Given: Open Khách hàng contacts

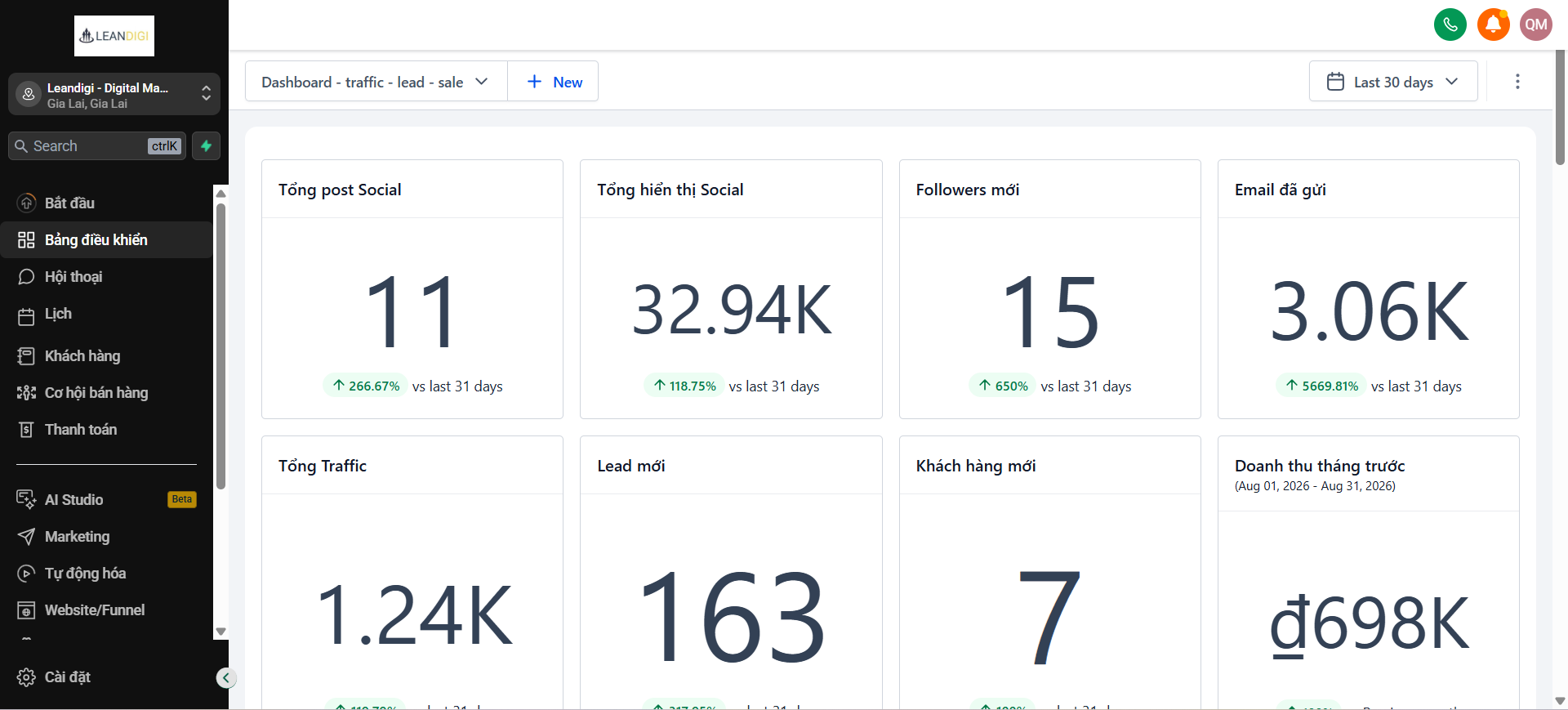Looking at the screenshot, I should coord(106,355).
